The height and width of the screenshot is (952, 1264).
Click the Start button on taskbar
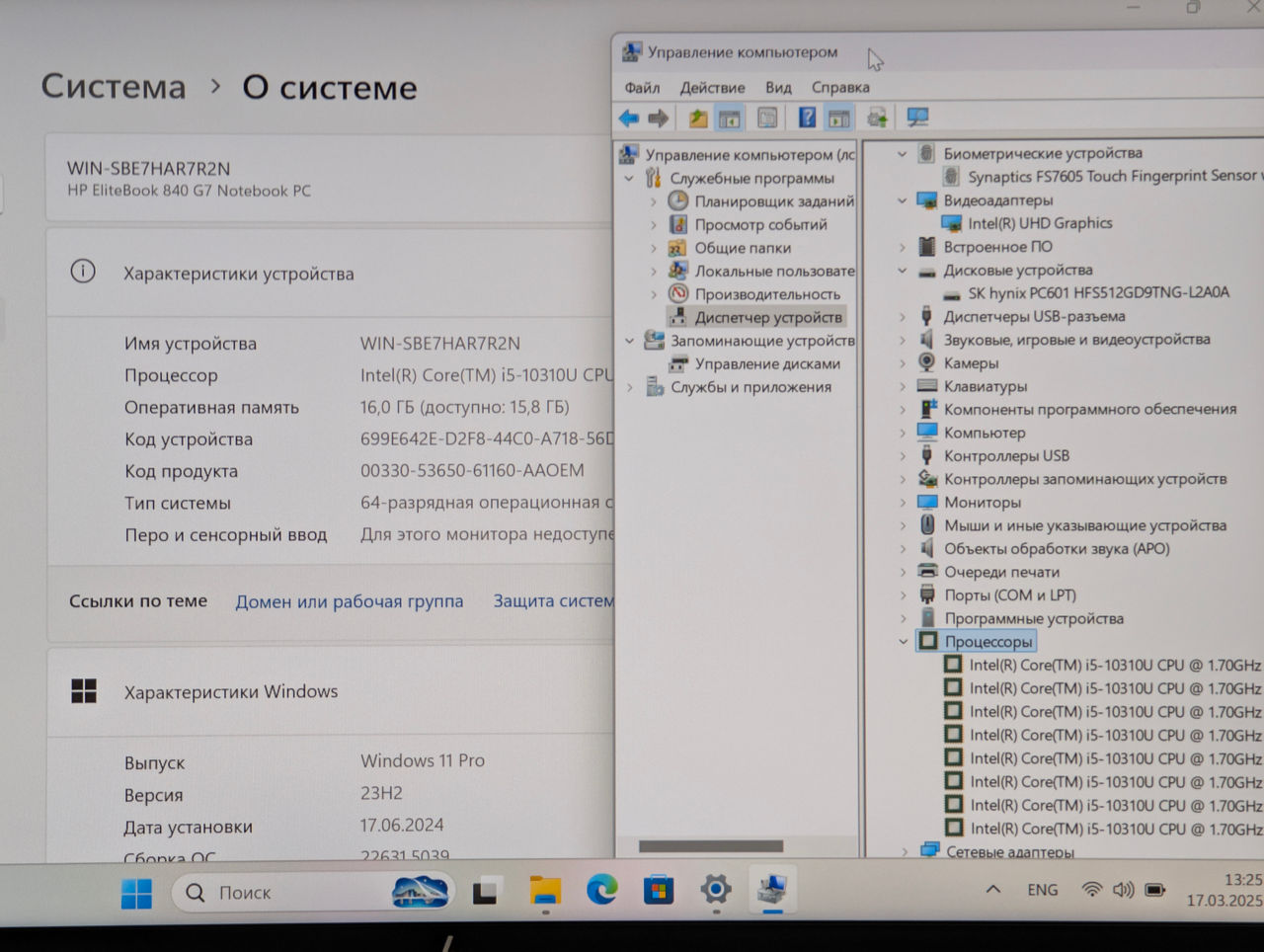click(136, 893)
